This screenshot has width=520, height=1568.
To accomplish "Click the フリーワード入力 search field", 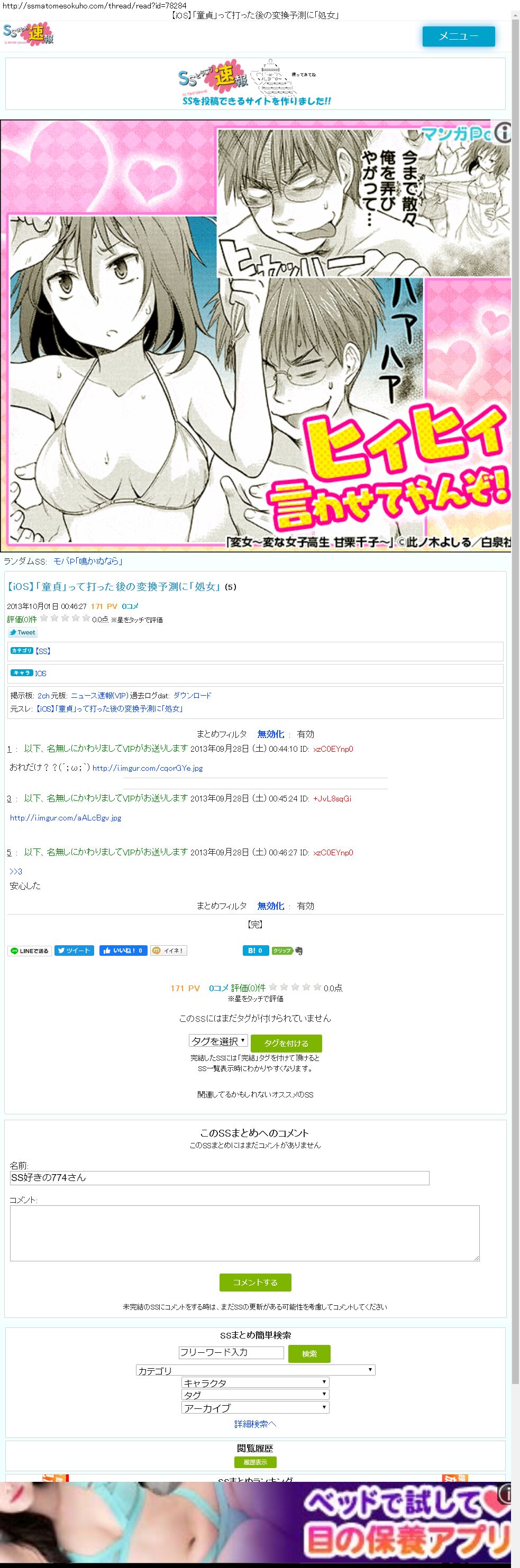I will tap(231, 1352).
